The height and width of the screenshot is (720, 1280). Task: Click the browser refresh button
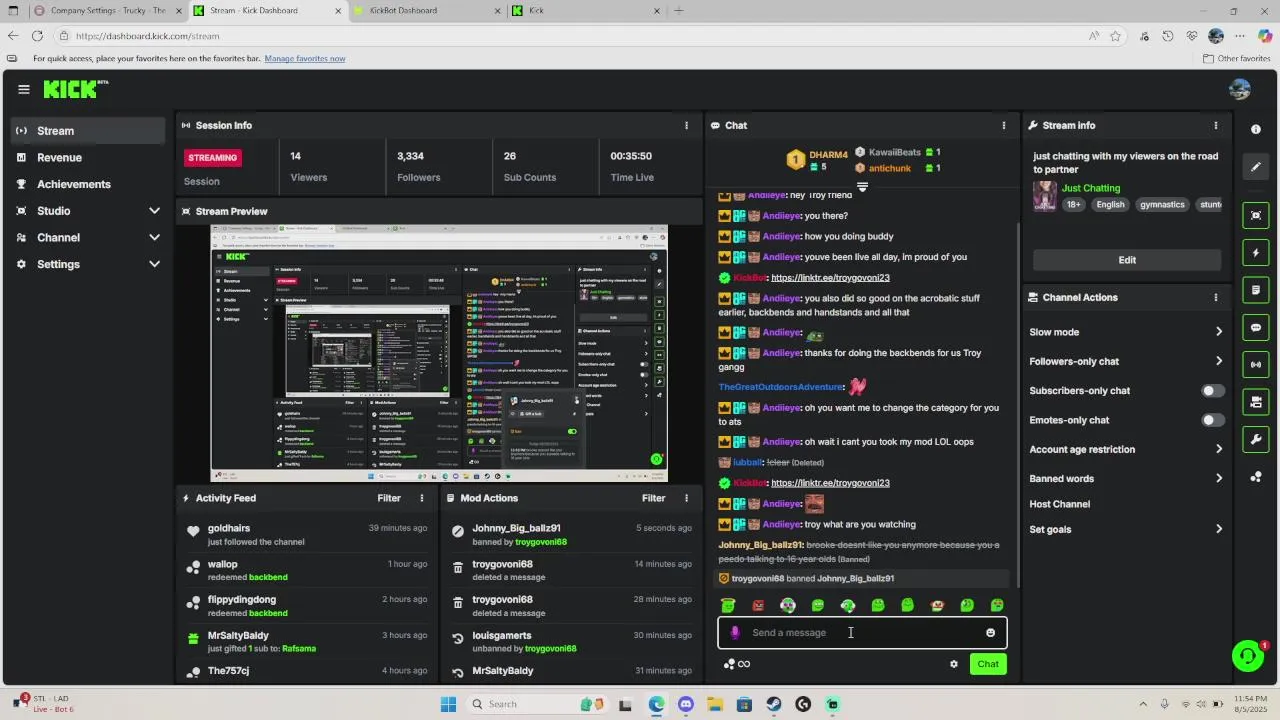[37, 36]
